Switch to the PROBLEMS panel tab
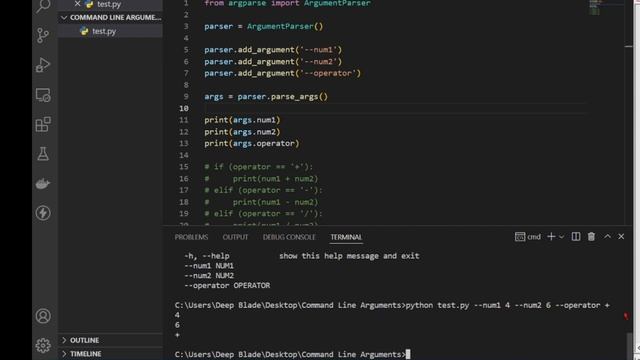Viewport: 640px width, 360px height. tap(191, 237)
